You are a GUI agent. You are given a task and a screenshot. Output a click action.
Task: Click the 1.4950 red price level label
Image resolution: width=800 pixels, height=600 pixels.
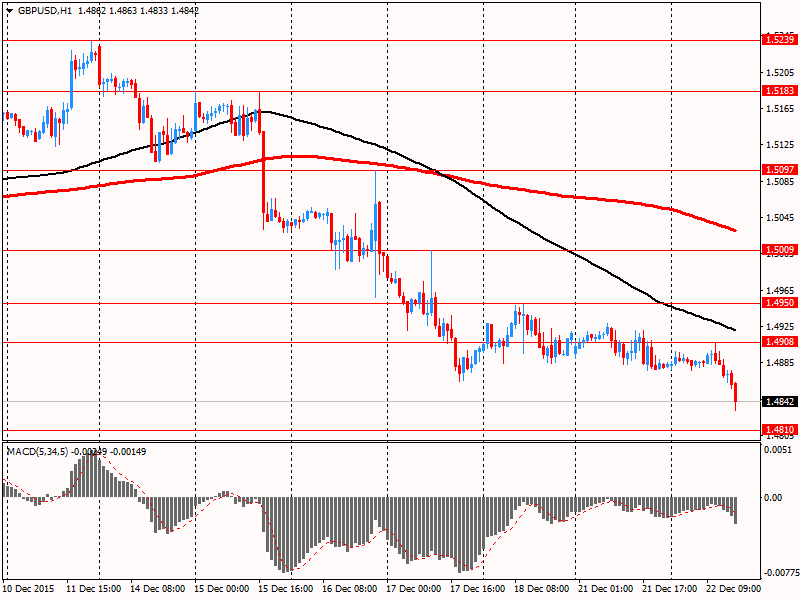point(779,303)
